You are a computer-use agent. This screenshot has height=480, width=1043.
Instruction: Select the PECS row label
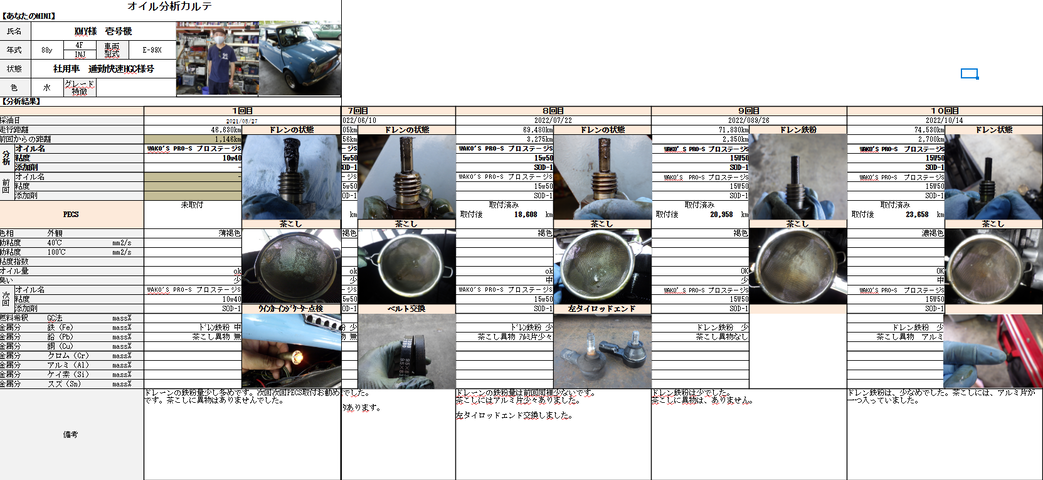[x=72, y=215]
